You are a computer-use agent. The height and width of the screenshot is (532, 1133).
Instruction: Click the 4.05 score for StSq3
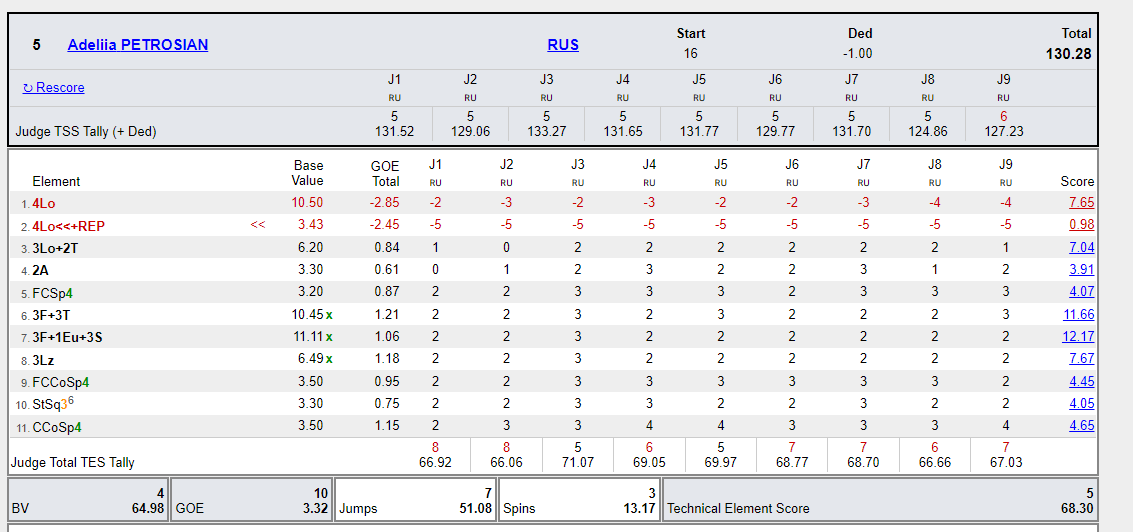tap(1081, 403)
